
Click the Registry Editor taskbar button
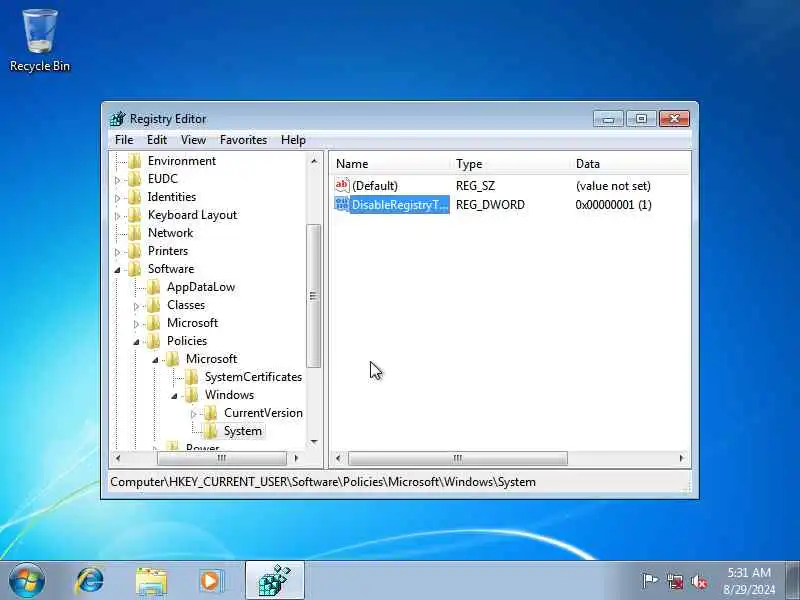tap(275, 580)
